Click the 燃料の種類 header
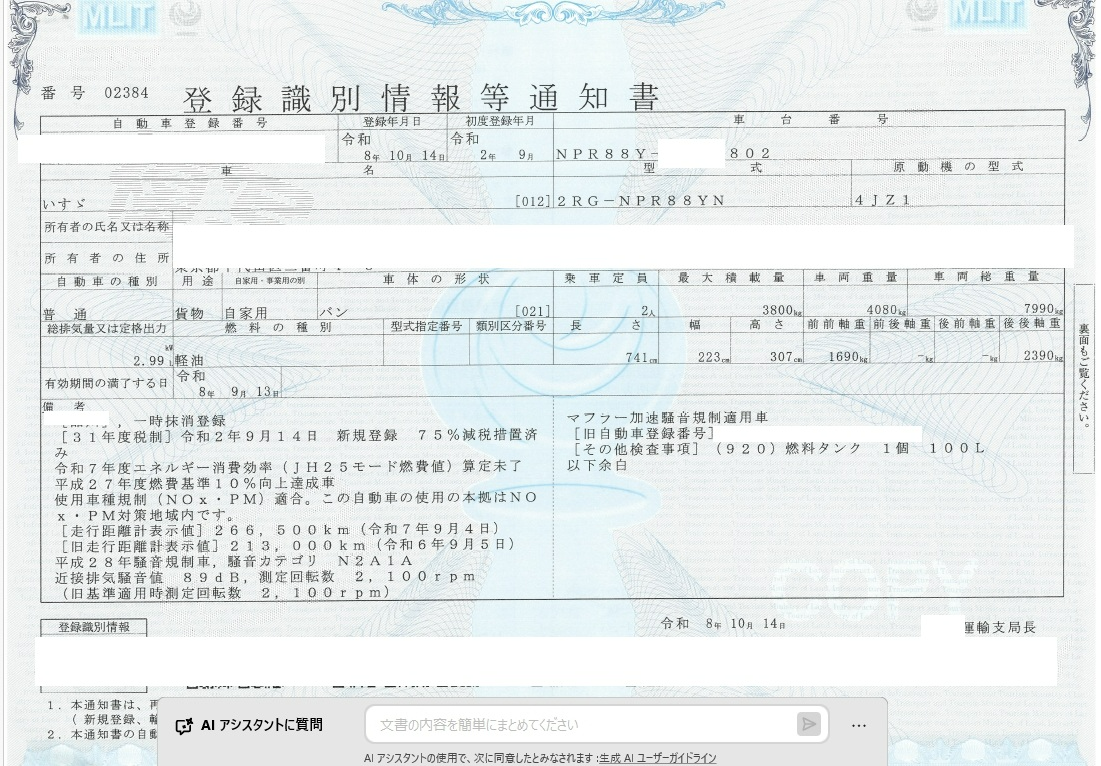1101x766 pixels. [278, 328]
